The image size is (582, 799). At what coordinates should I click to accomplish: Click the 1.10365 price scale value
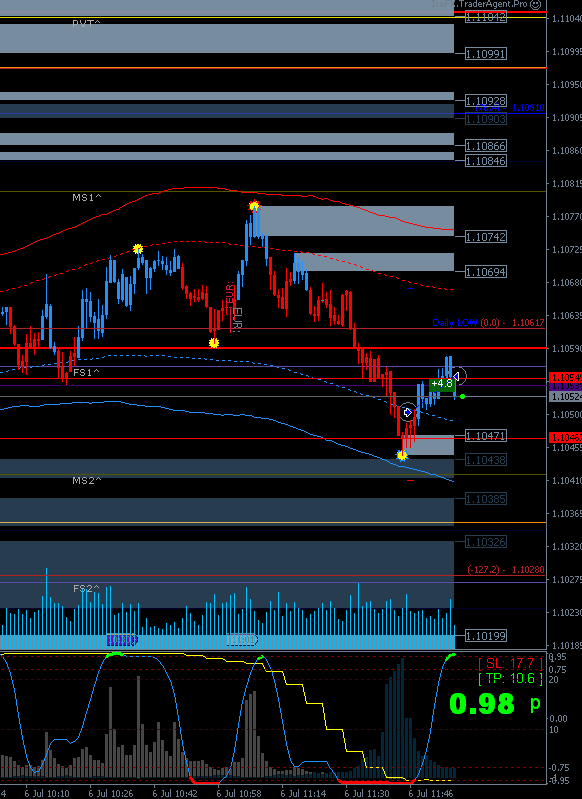click(x=567, y=514)
